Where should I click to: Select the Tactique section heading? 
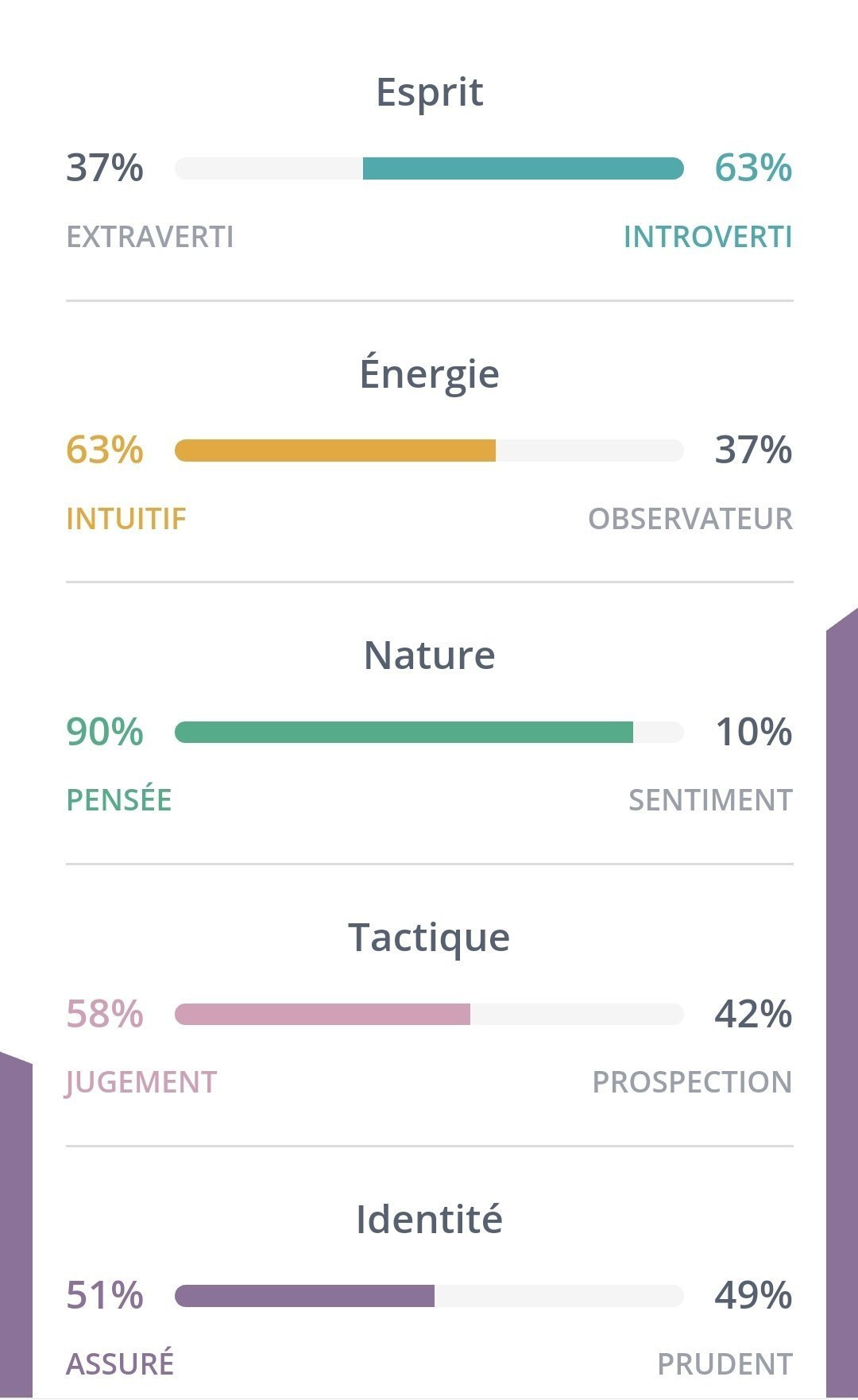click(429, 938)
